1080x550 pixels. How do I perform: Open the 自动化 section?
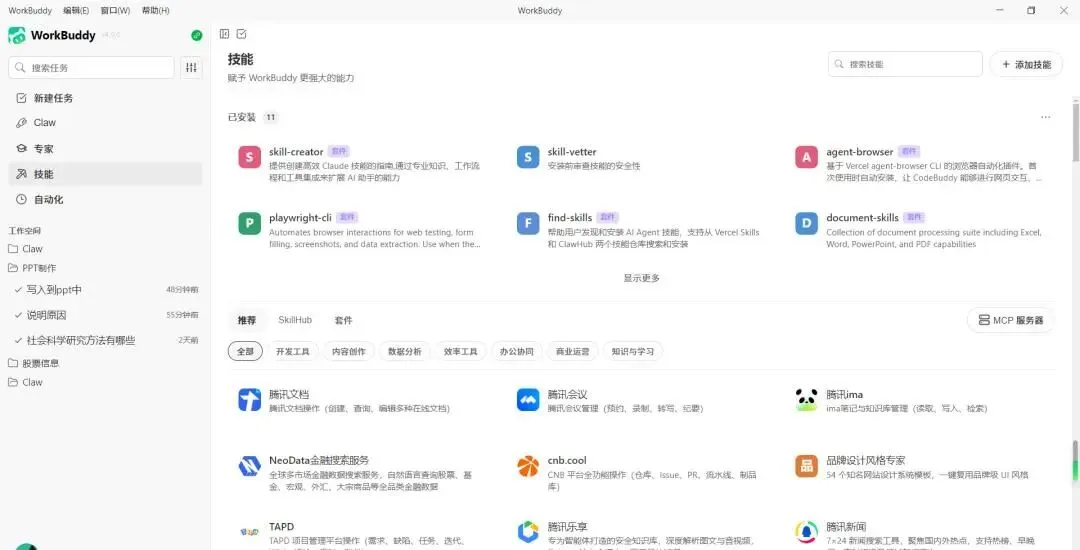coord(105,200)
